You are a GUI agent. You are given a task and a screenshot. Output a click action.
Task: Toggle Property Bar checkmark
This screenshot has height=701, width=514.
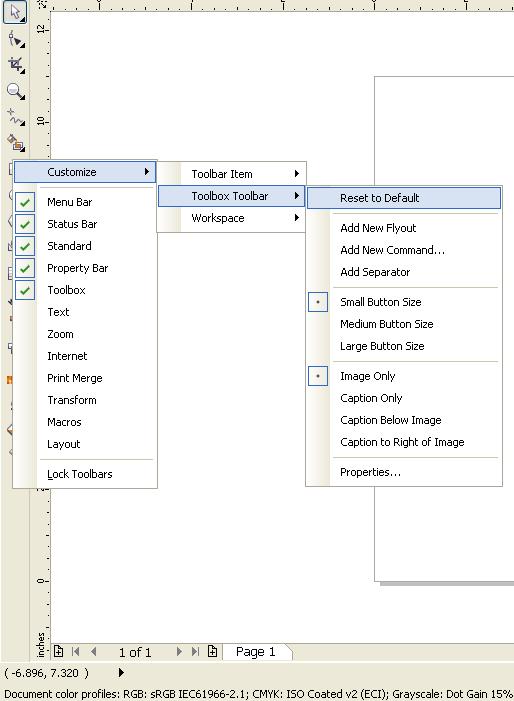point(25,268)
